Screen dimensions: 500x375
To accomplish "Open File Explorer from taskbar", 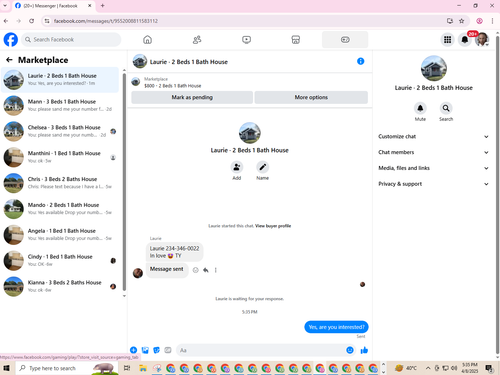I will click(143, 368).
